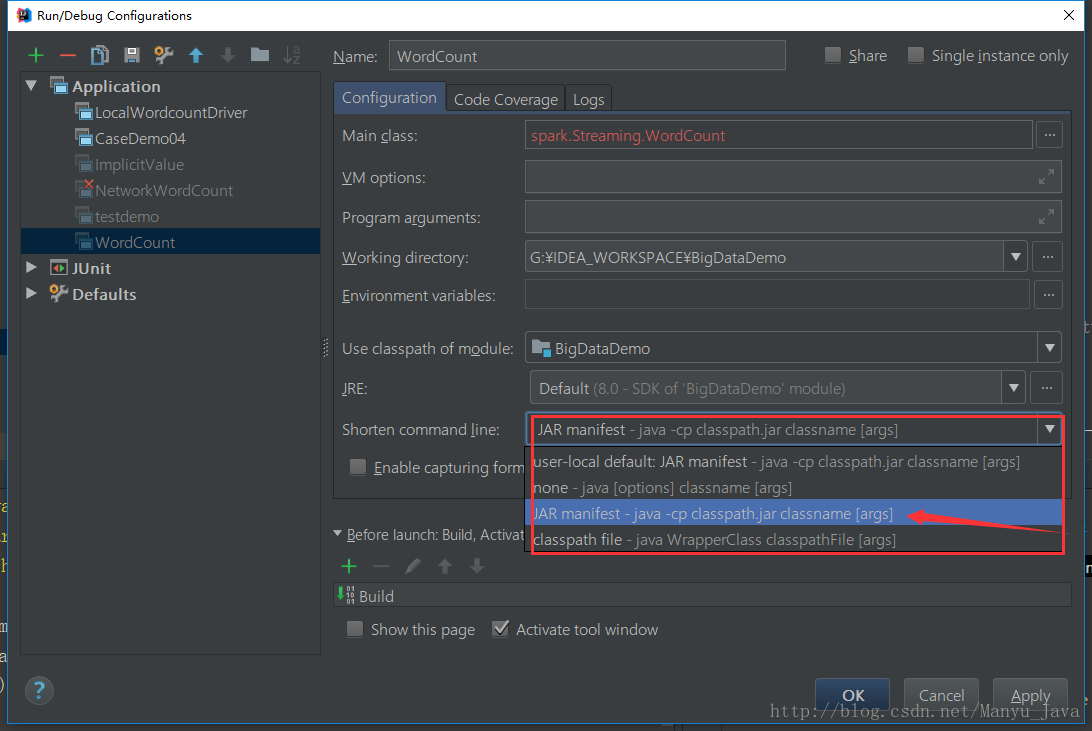The width and height of the screenshot is (1092, 731).
Task: Click into the Name field
Action: pos(587,55)
